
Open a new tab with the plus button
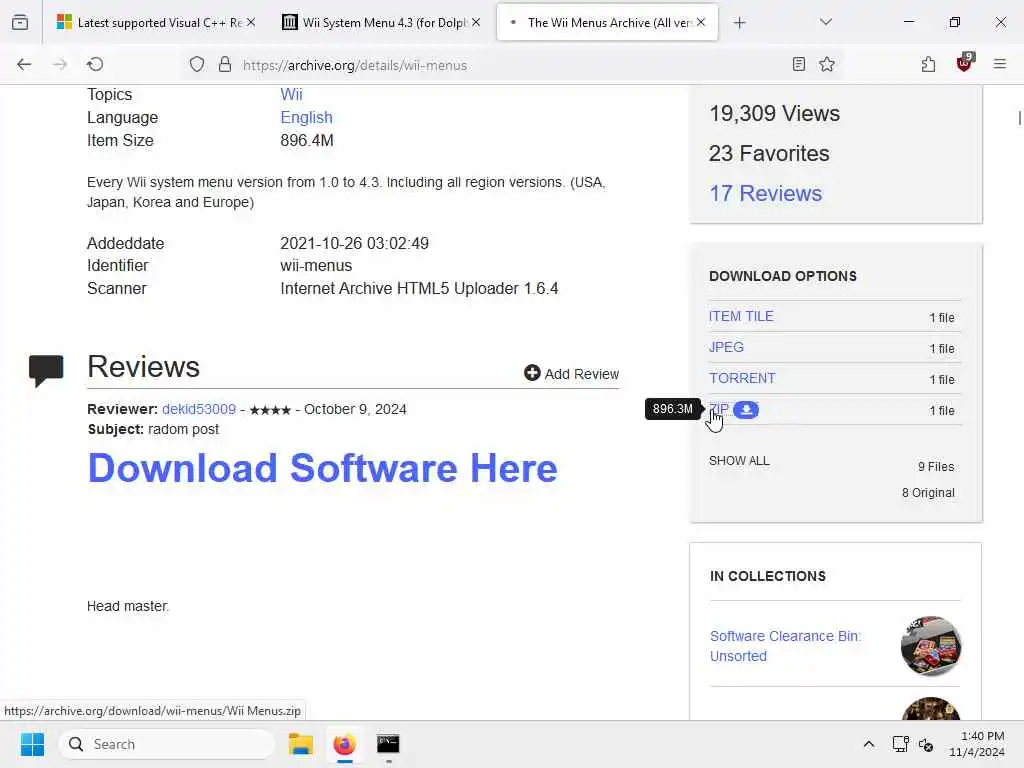point(739,23)
